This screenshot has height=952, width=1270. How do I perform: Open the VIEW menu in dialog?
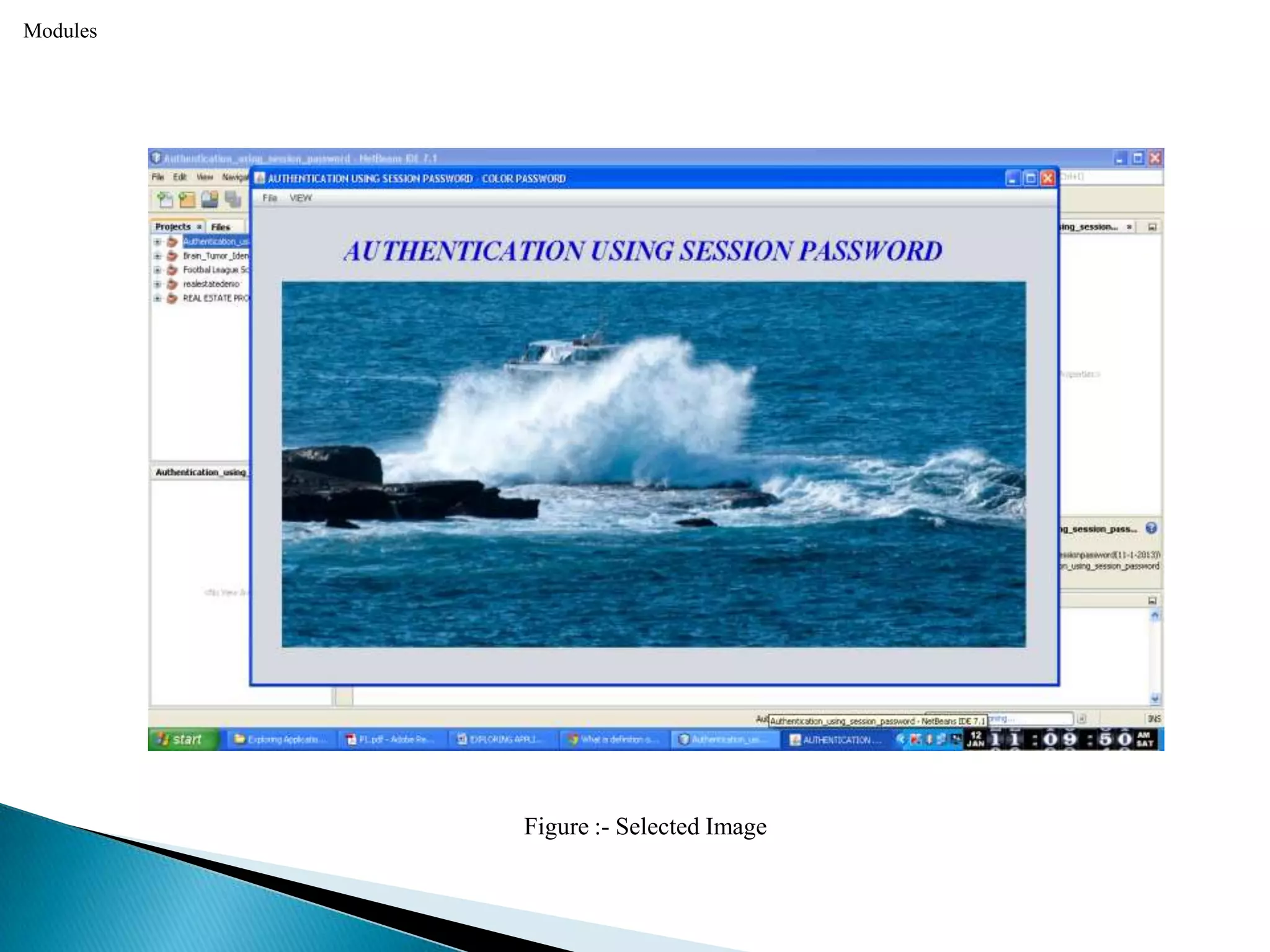pos(300,198)
